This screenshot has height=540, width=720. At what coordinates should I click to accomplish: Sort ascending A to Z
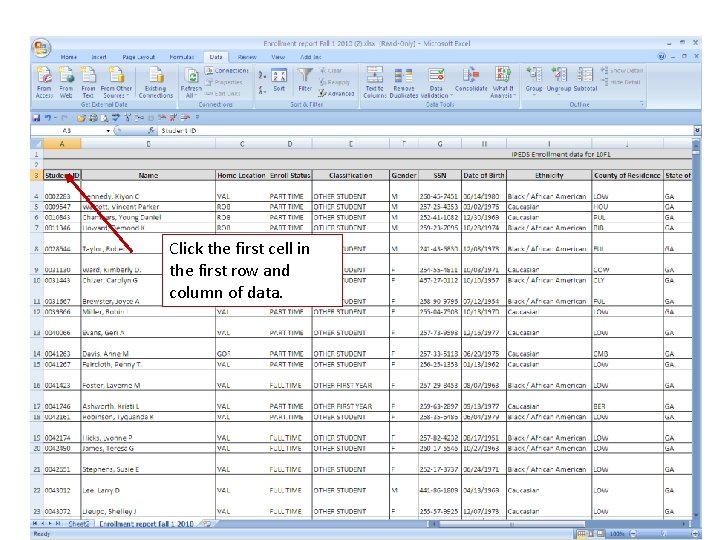[x=262, y=75]
